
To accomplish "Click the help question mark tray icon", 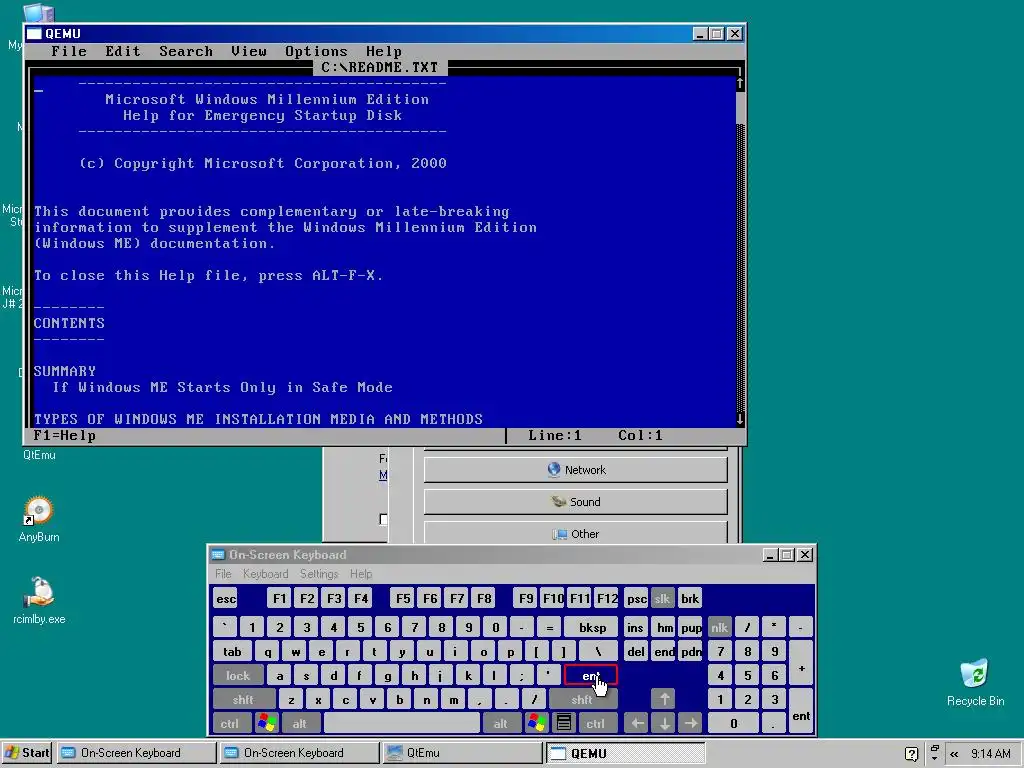I will coord(912,754).
